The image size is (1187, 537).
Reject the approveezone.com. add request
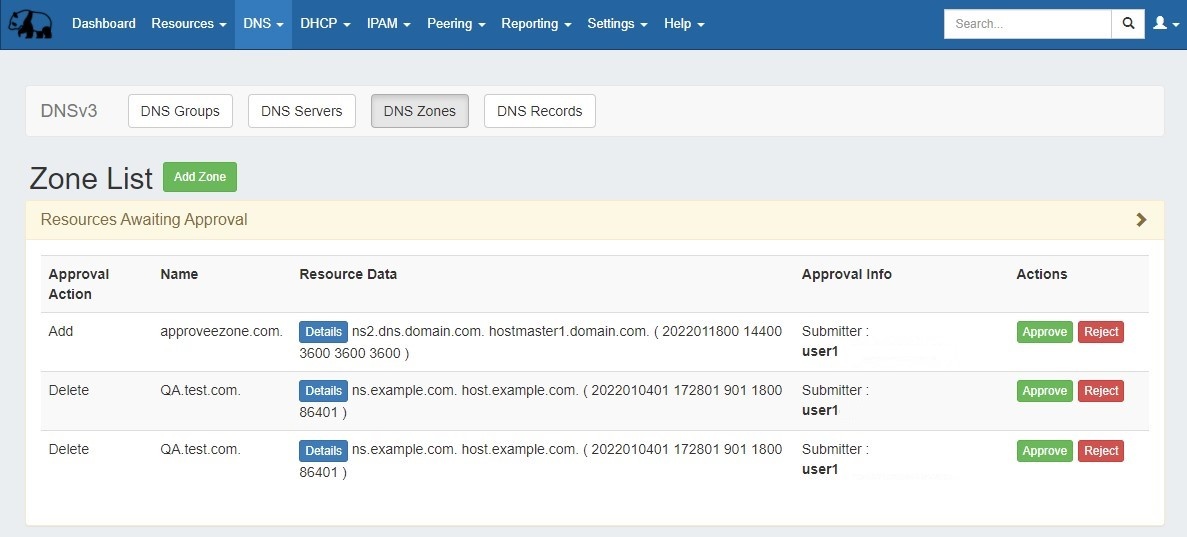pyautogui.click(x=1100, y=332)
